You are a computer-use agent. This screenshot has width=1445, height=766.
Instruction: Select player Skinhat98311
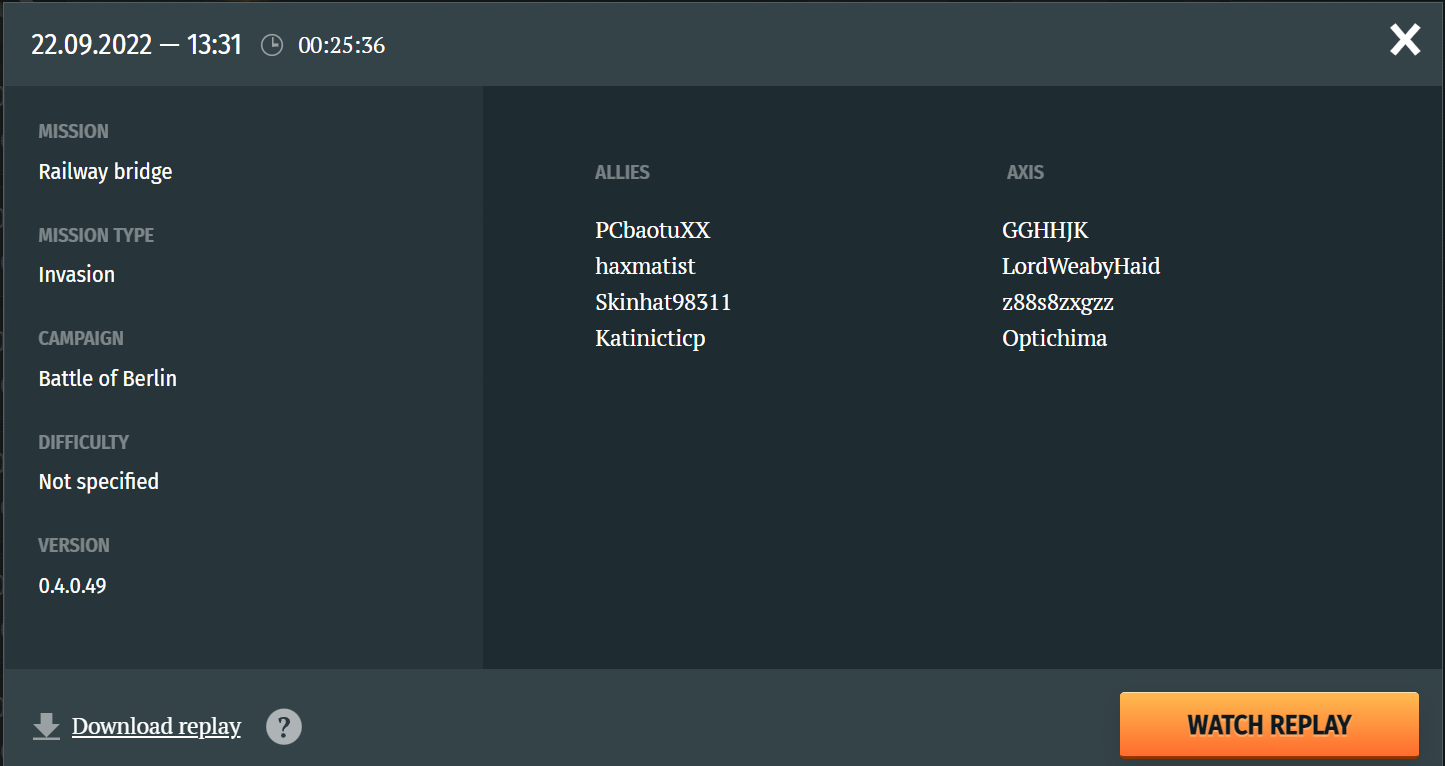(663, 302)
